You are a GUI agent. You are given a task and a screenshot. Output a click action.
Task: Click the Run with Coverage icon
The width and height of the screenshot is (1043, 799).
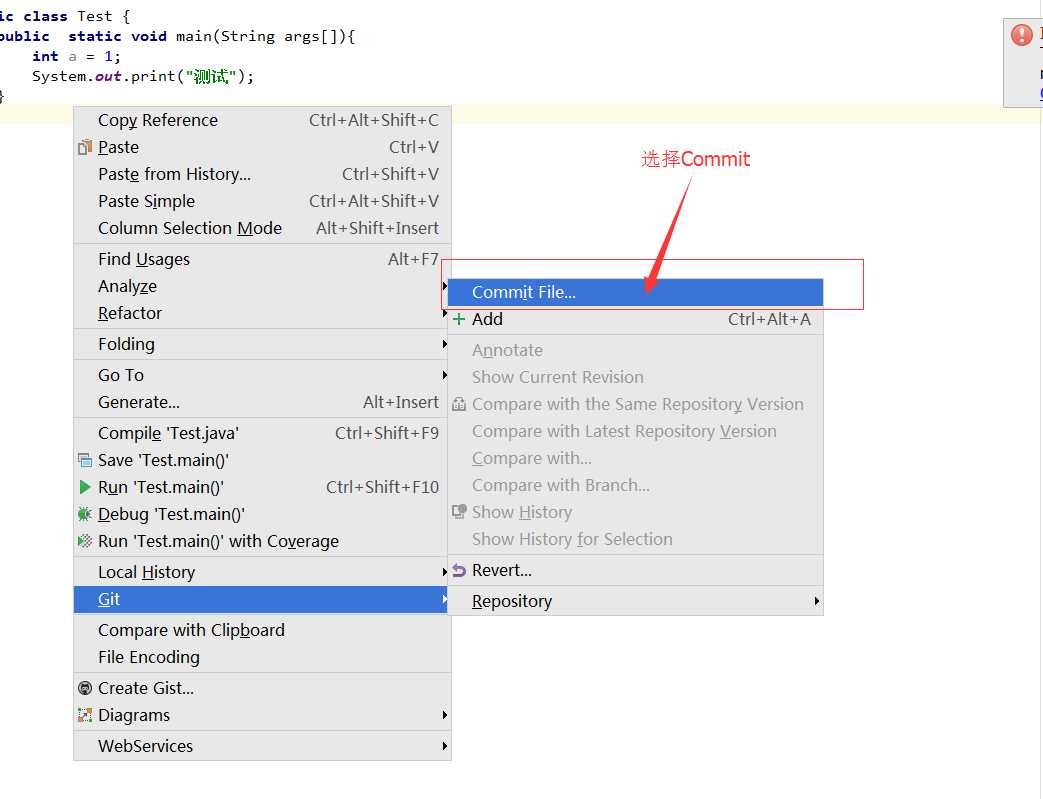pos(84,541)
